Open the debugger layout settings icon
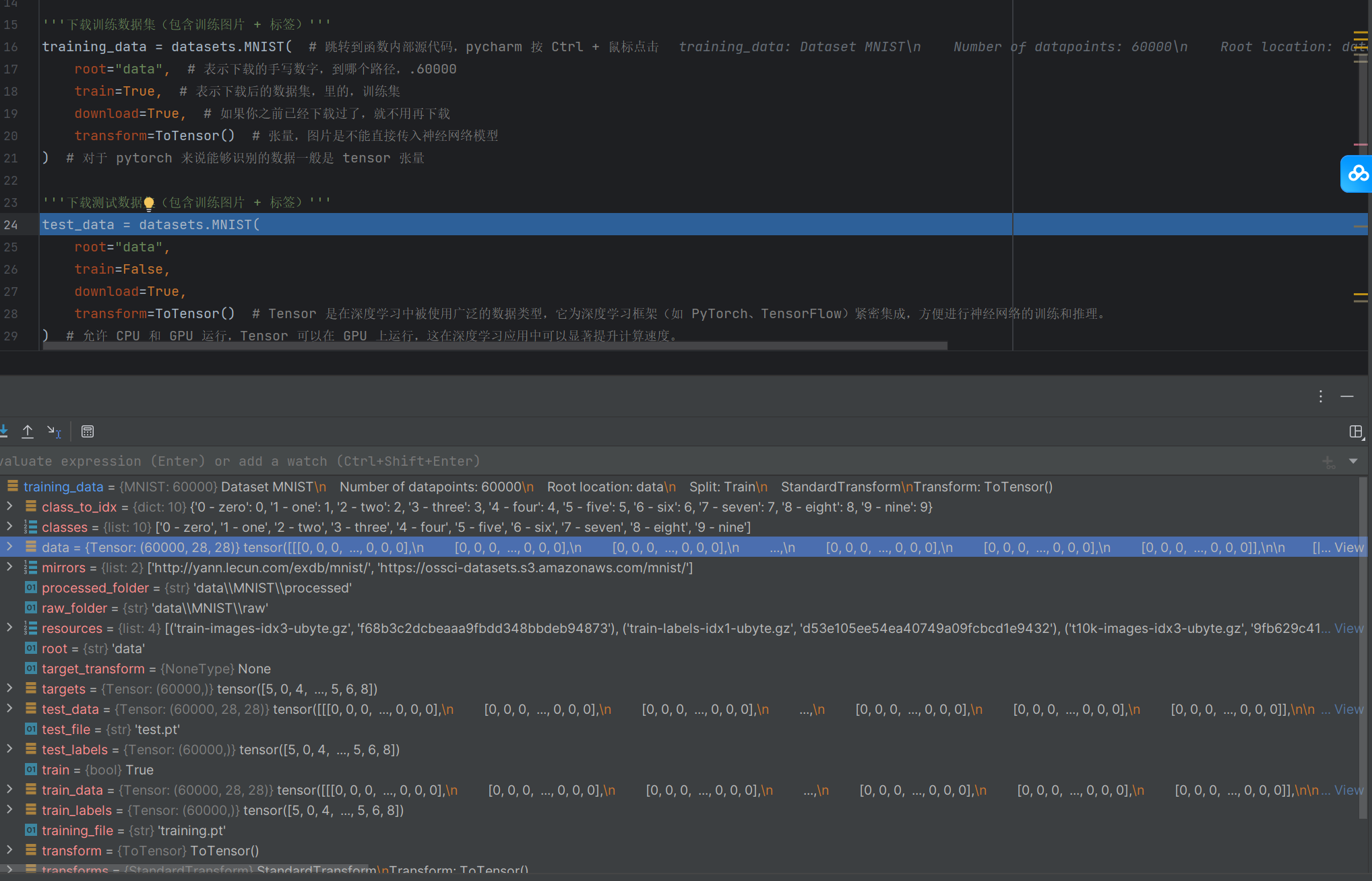 (x=1357, y=431)
